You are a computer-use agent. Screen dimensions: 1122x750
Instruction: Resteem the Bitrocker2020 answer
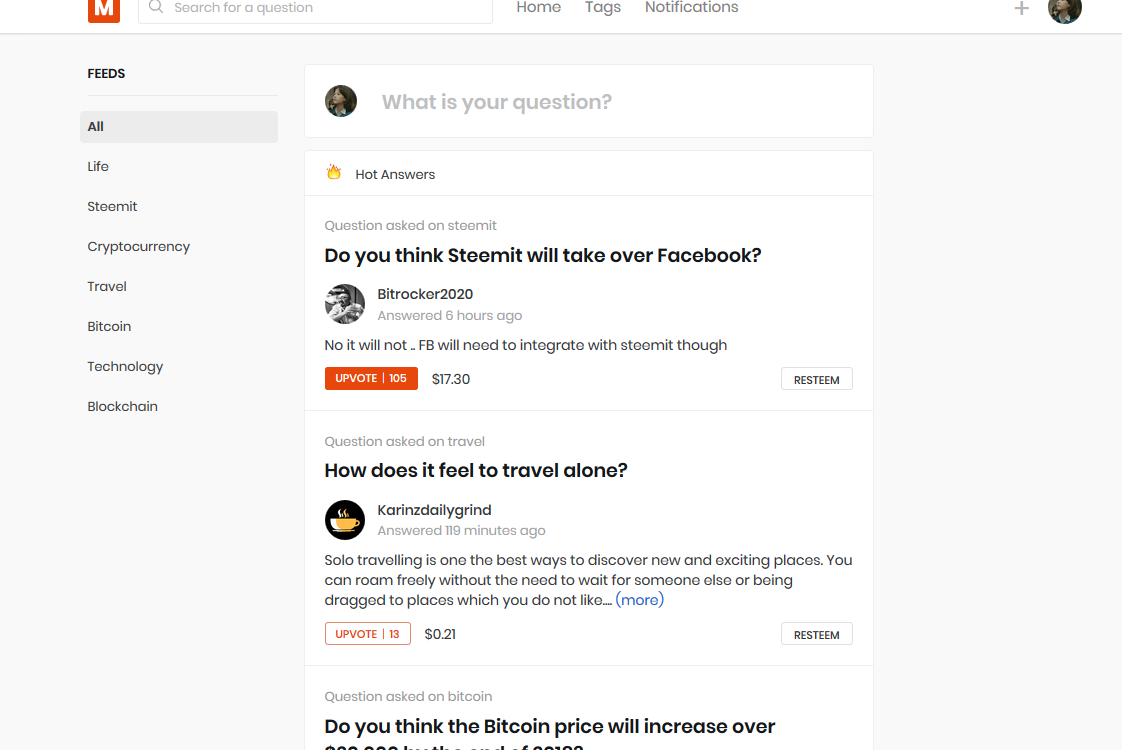point(816,379)
